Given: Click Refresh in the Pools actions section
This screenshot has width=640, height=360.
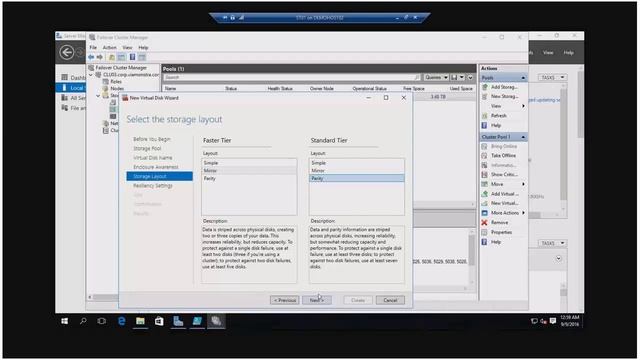Looking at the screenshot, I should coord(498,116).
